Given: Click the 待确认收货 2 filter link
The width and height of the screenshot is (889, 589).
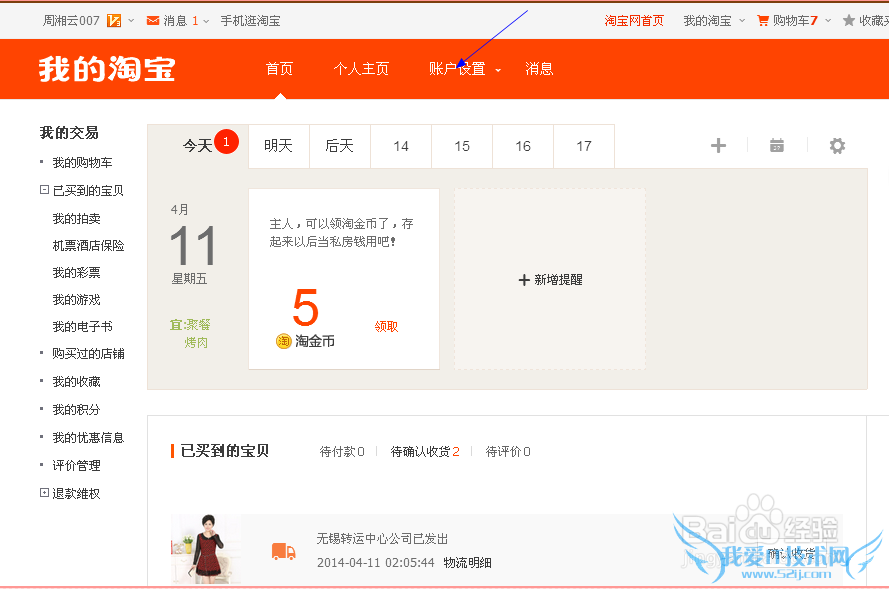Looking at the screenshot, I should (425, 451).
